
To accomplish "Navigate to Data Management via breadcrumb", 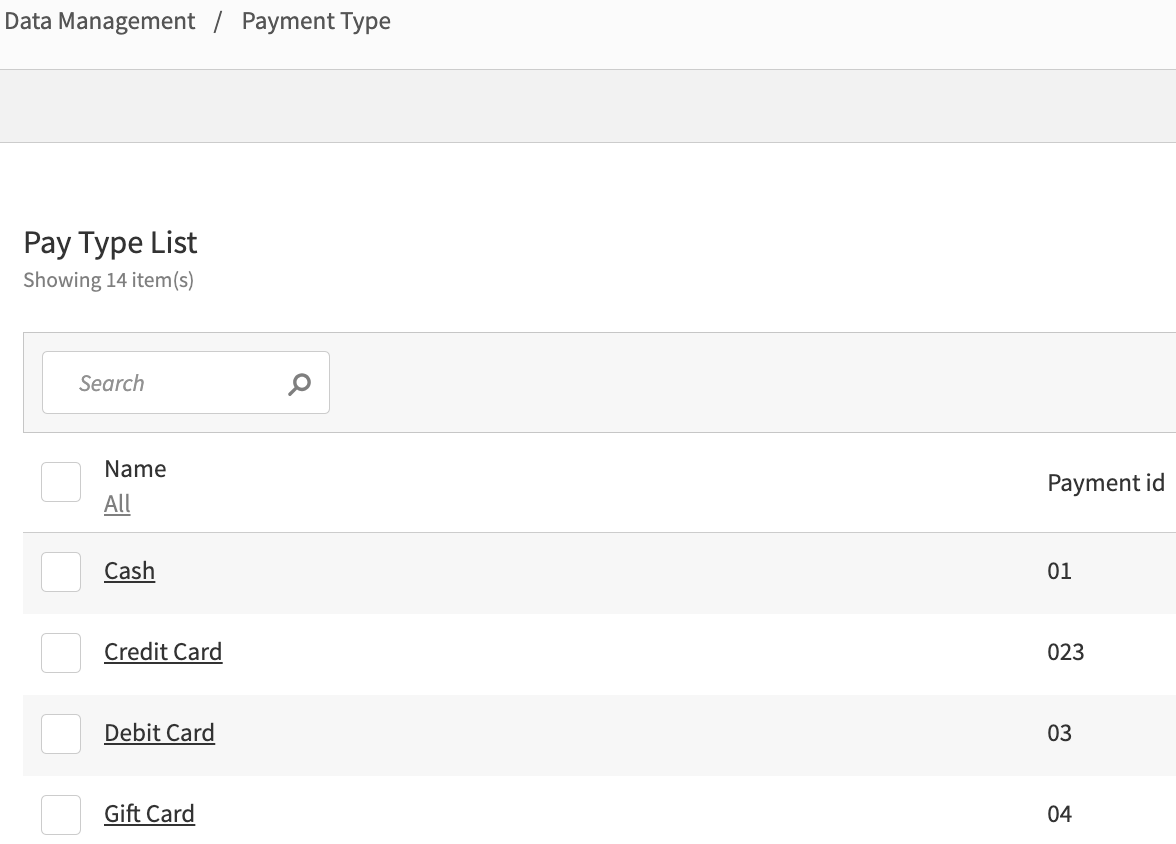I will [99, 20].
